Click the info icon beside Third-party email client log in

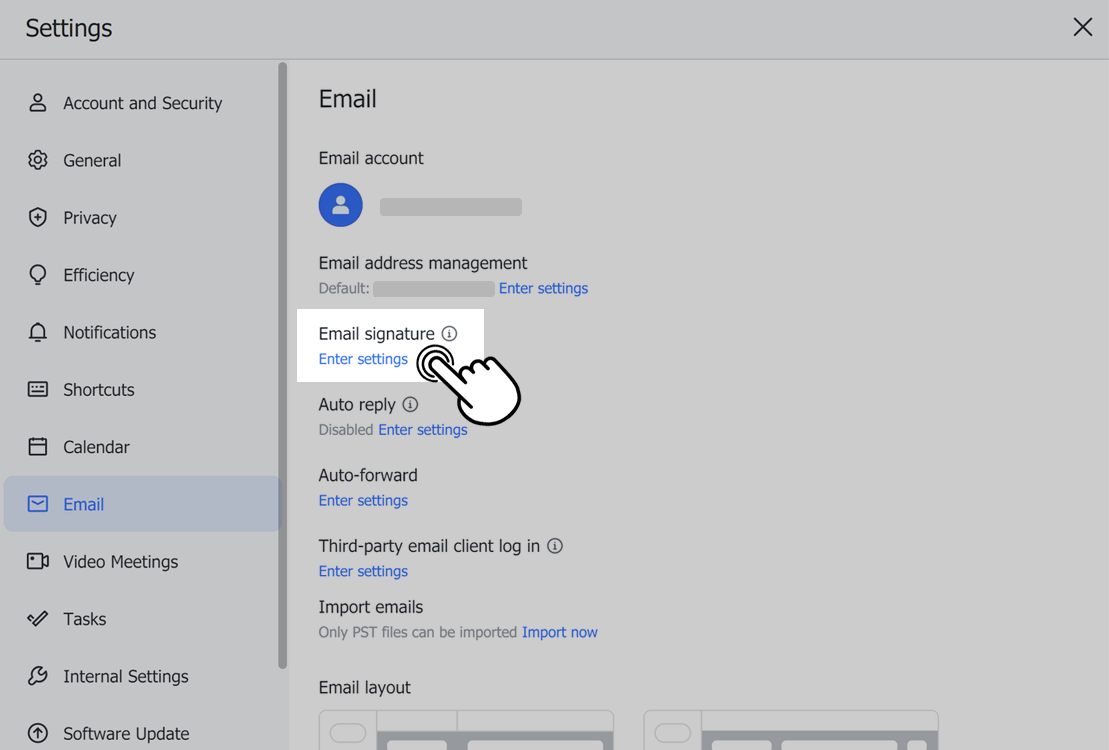(555, 546)
